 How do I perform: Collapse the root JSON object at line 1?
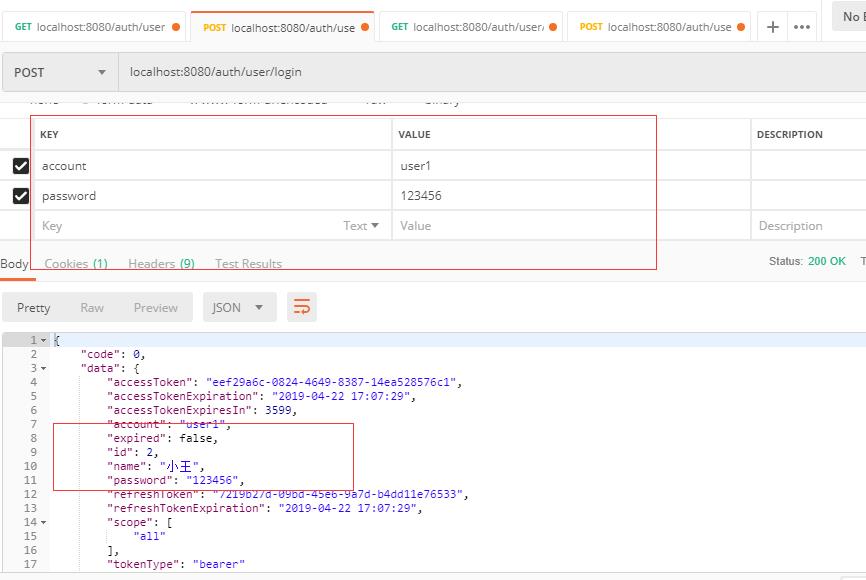(44, 340)
